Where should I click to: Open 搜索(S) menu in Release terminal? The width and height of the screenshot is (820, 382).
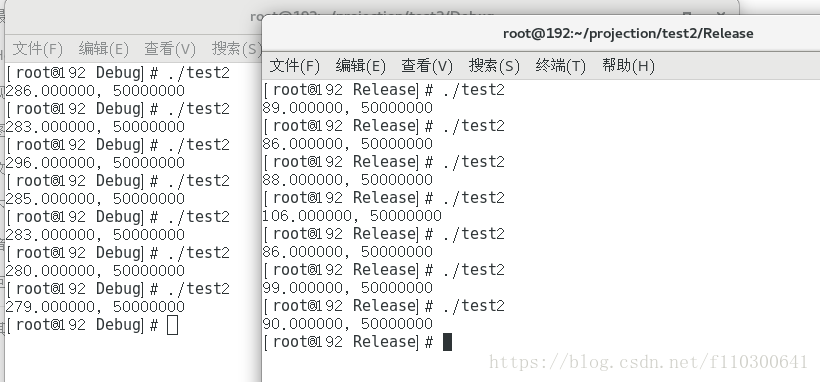point(494,66)
